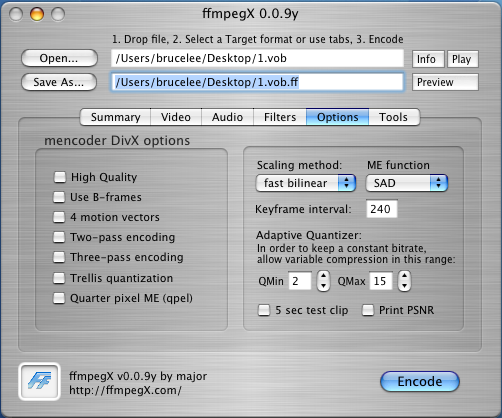Check Quarter pixel ME (qpel)
502x418 pixels.
(59, 298)
